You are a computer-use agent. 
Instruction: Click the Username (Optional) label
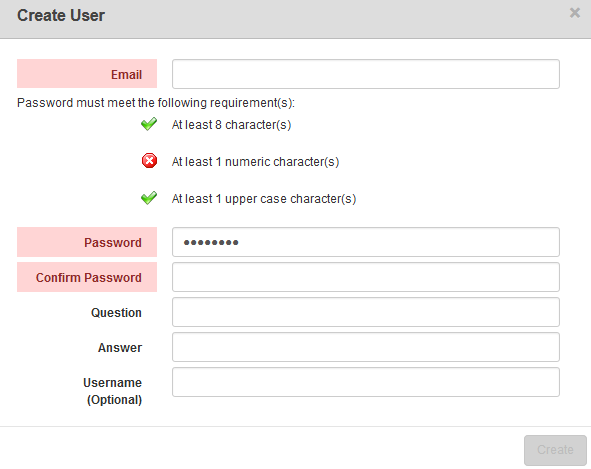click(x=112, y=391)
